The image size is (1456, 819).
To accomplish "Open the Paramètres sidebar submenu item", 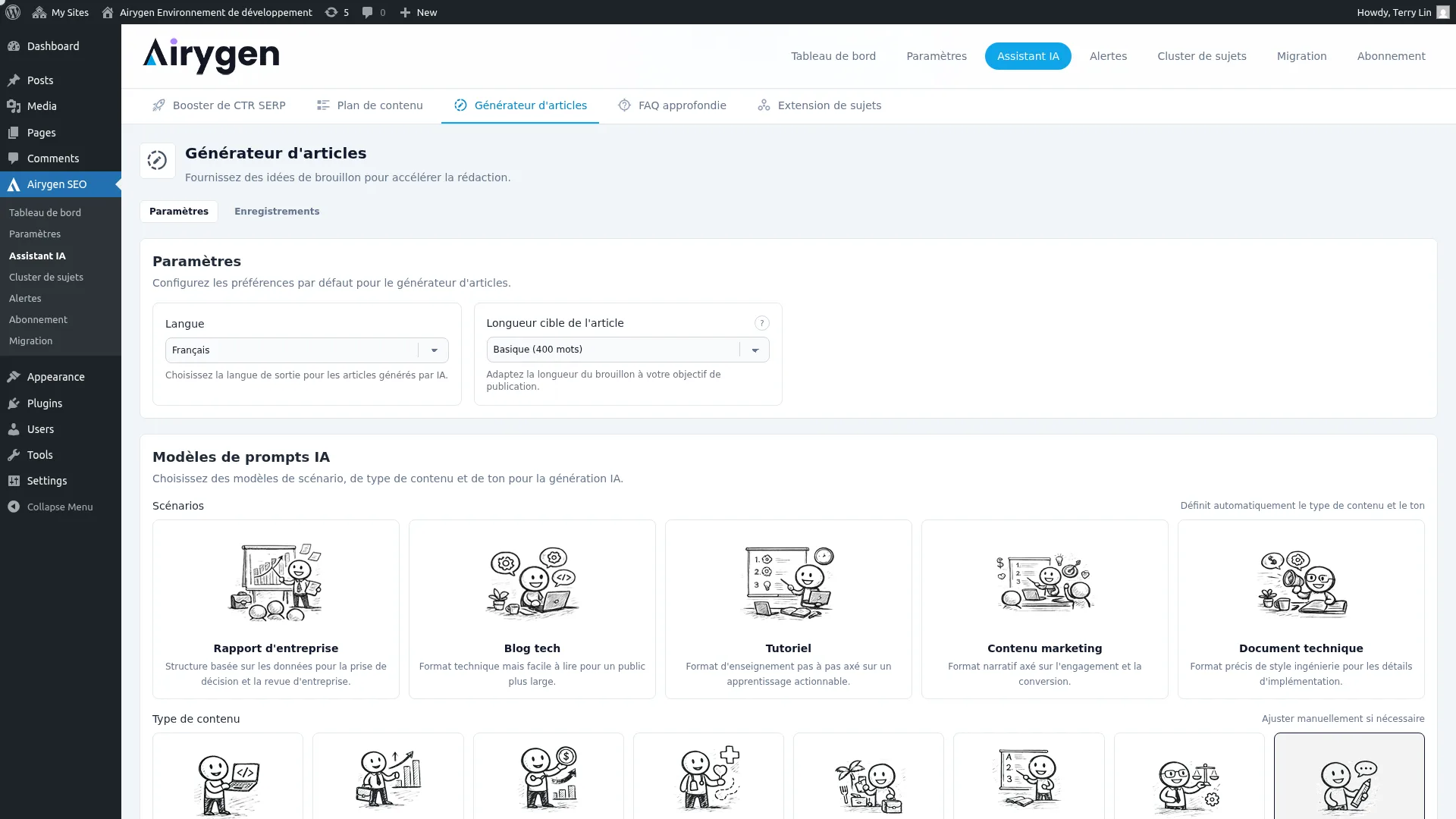I will tap(35, 234).
